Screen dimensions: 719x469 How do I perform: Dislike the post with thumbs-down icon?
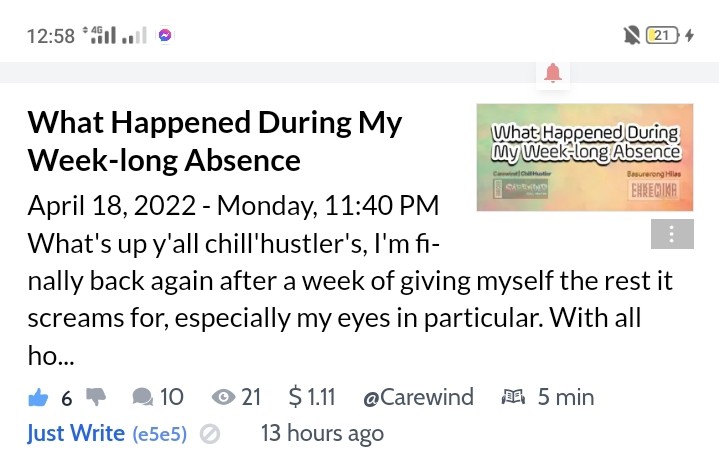(x=96, y=397)
